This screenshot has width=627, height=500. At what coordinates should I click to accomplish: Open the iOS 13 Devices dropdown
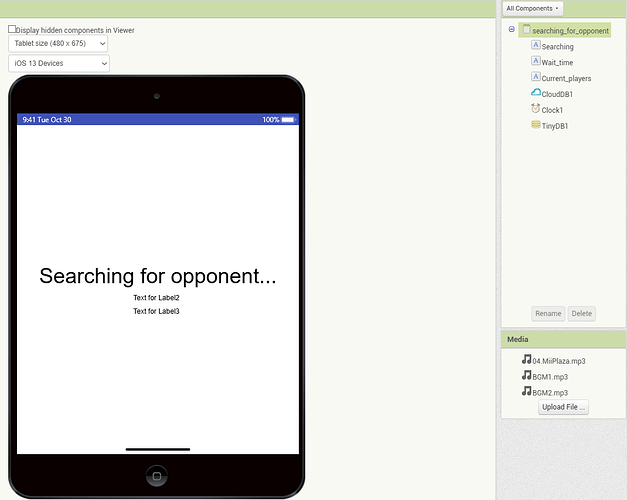click(58, 64)
